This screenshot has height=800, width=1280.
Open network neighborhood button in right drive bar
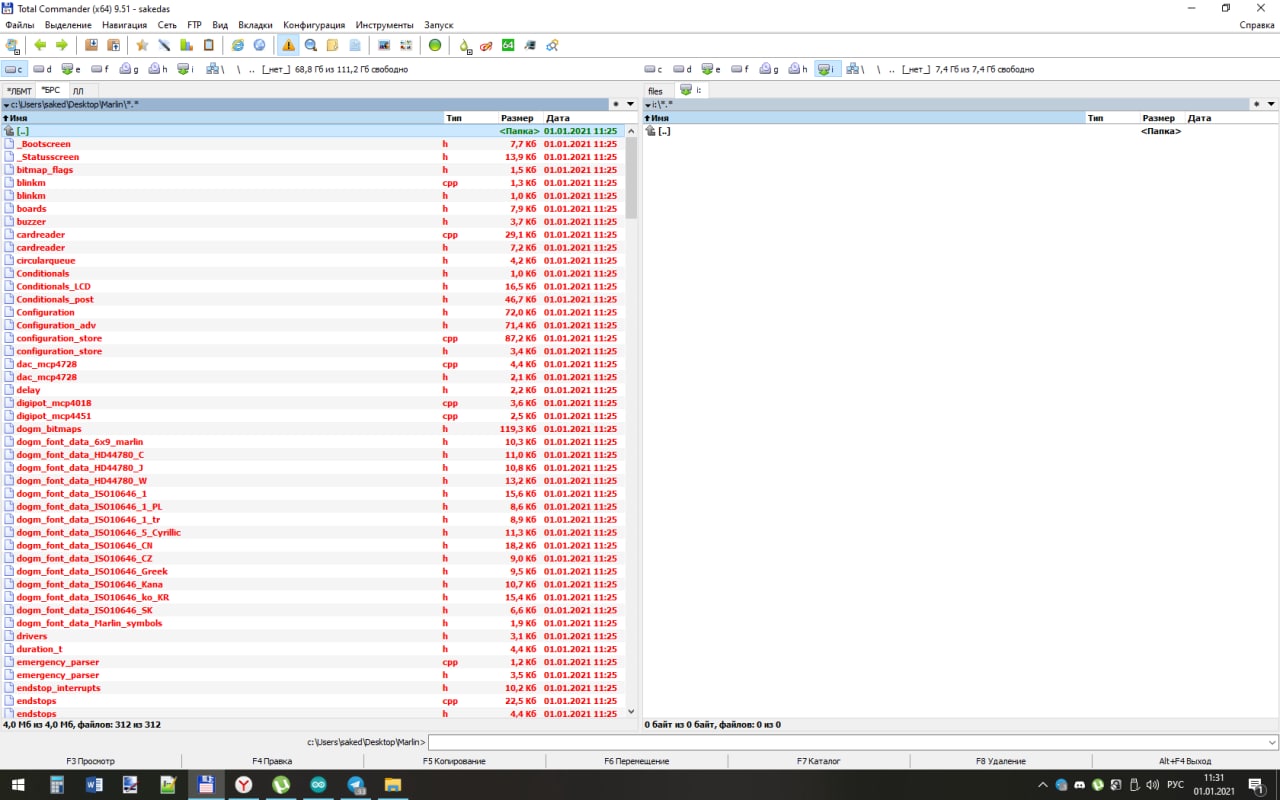point(854,69)
